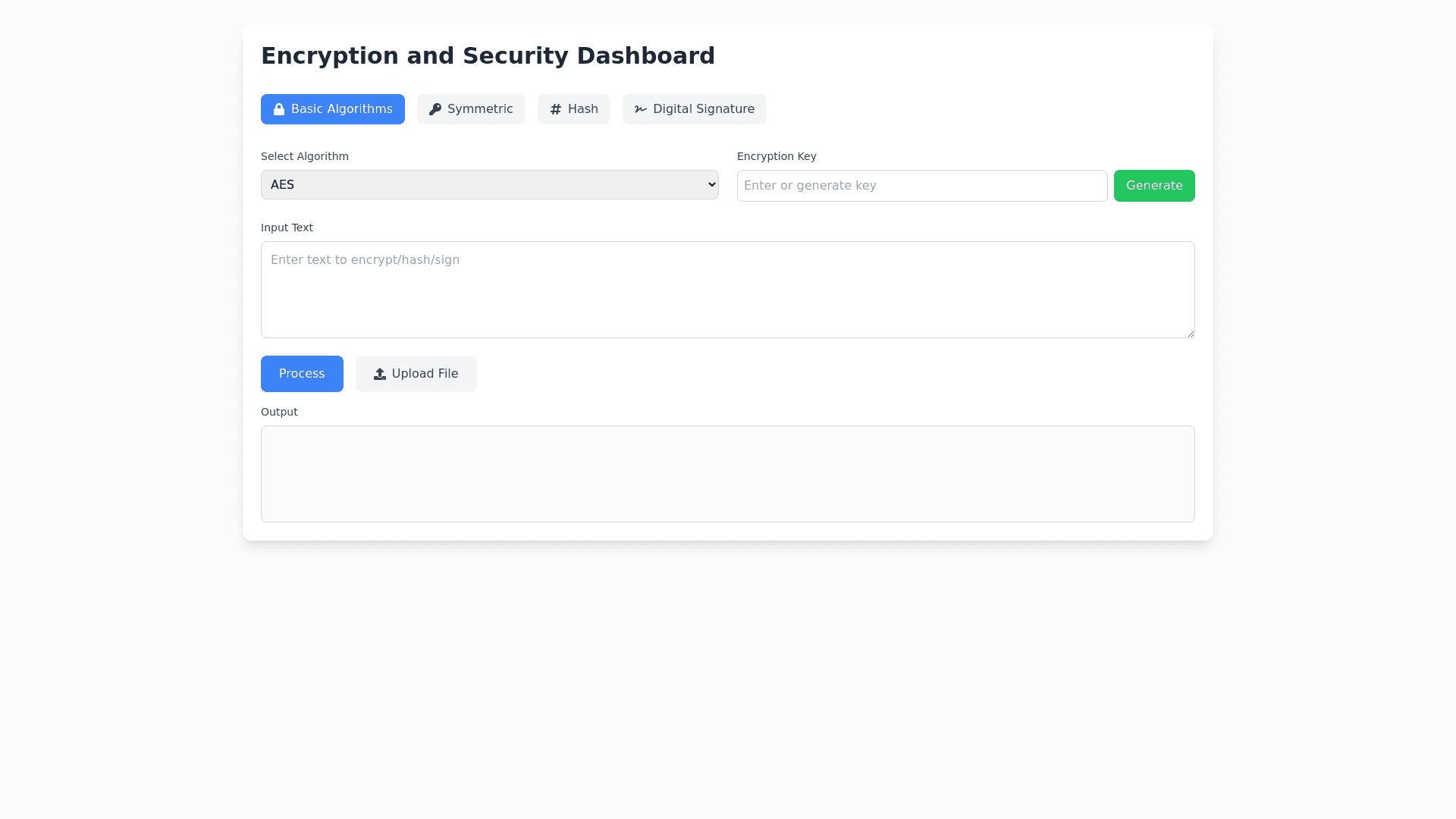Image resolution: width=1456 pixels, height=819 pixels.
Task: Click the Encryption Key label
Action: point(777,156)
